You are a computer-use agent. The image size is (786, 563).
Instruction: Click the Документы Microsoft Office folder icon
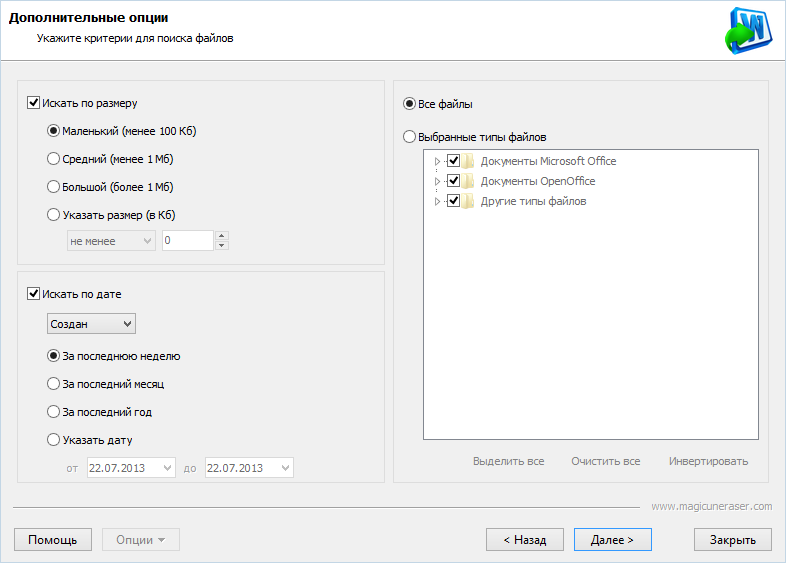click(x=468, y=161)
